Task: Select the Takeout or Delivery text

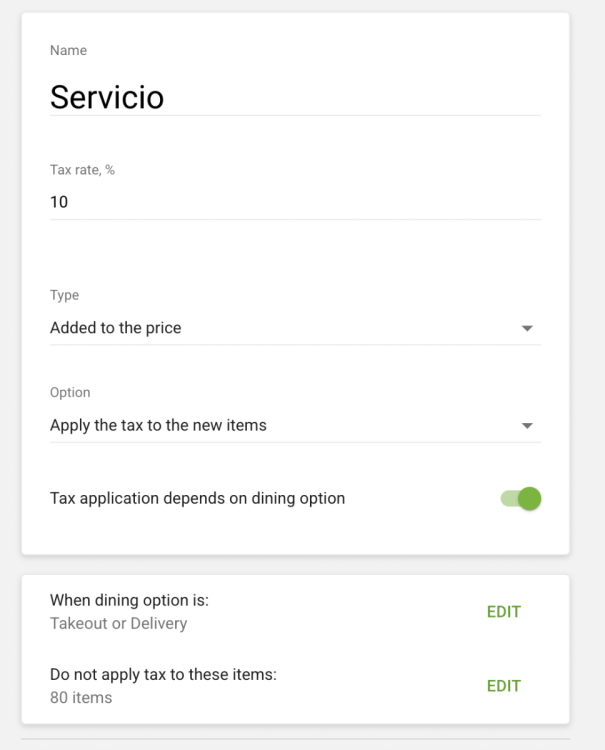Action: [x=118, y=623]
